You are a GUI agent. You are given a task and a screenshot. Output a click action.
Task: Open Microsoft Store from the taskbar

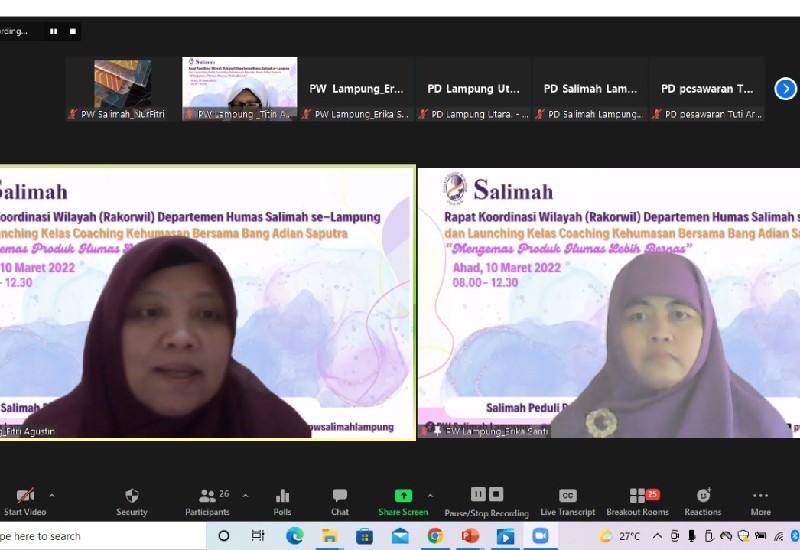coord(364,536)
